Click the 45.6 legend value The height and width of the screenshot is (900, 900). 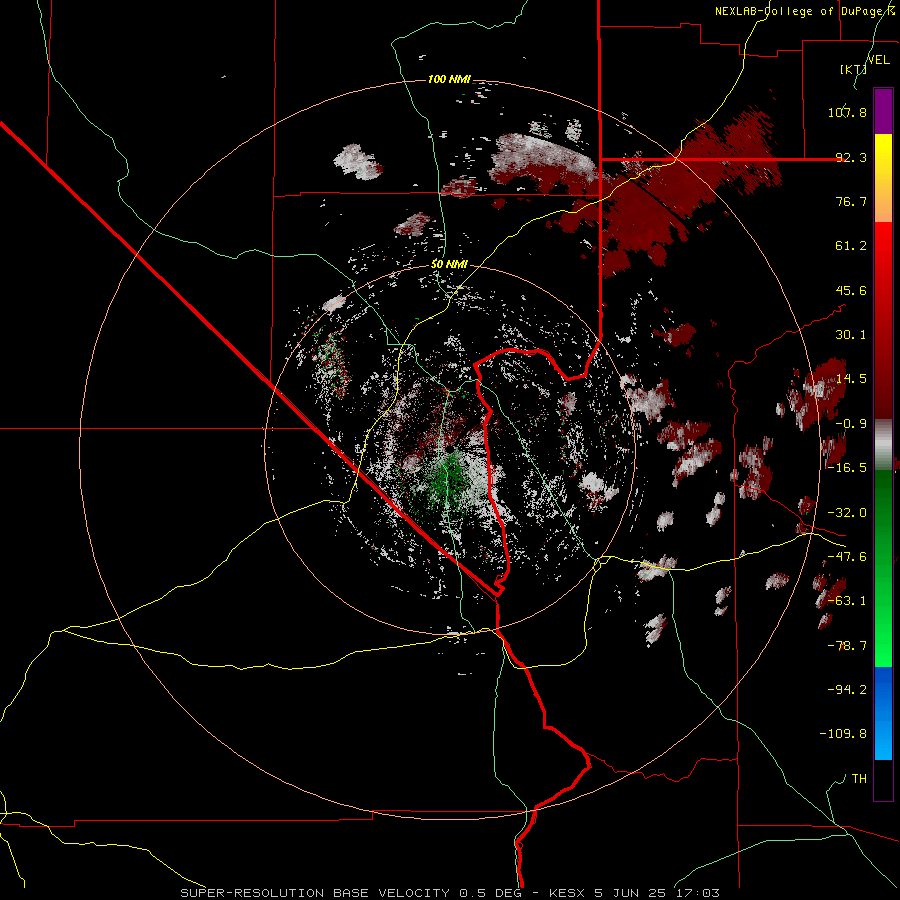[851, 290]
